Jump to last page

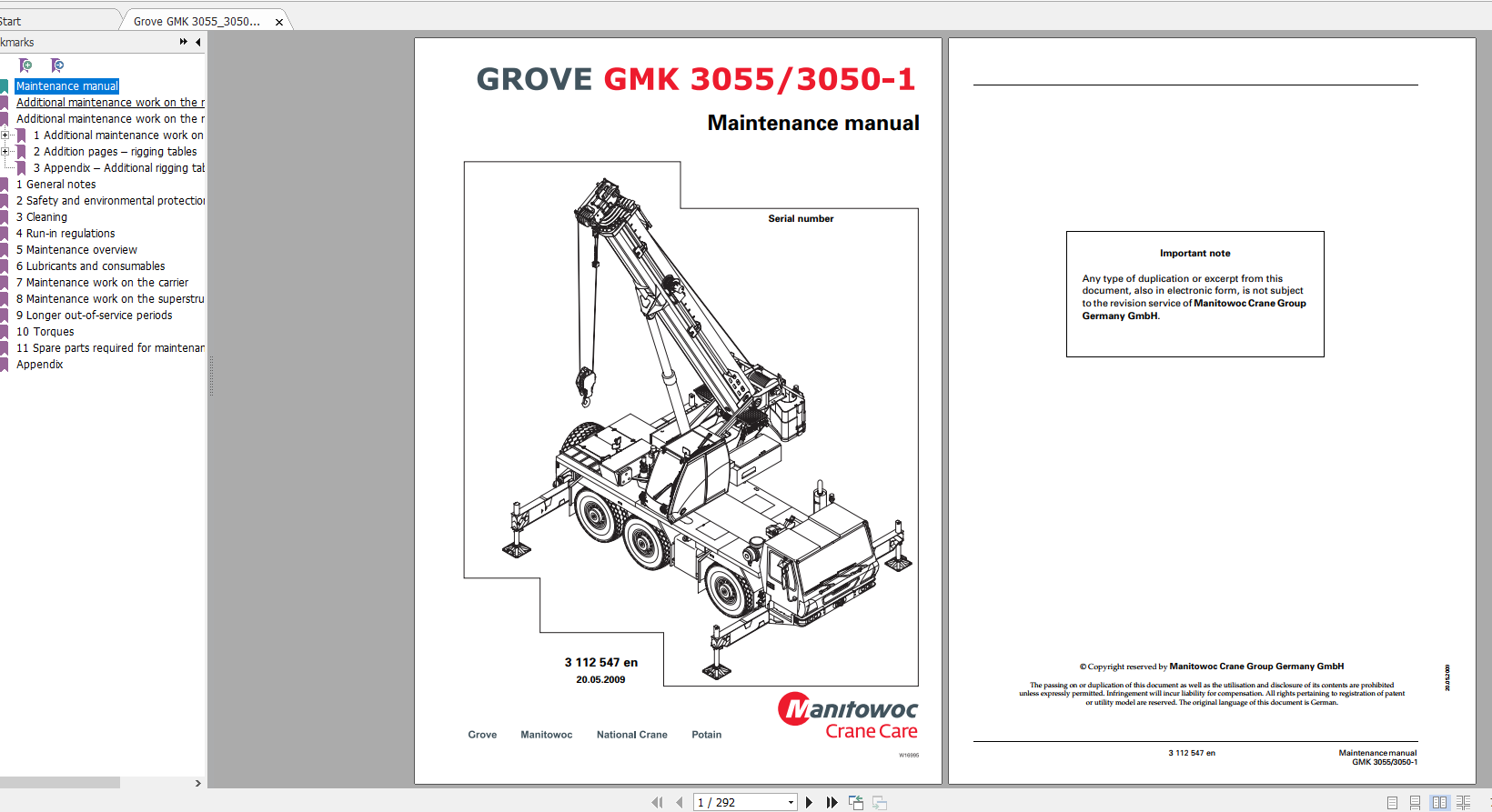click(832, 802)
